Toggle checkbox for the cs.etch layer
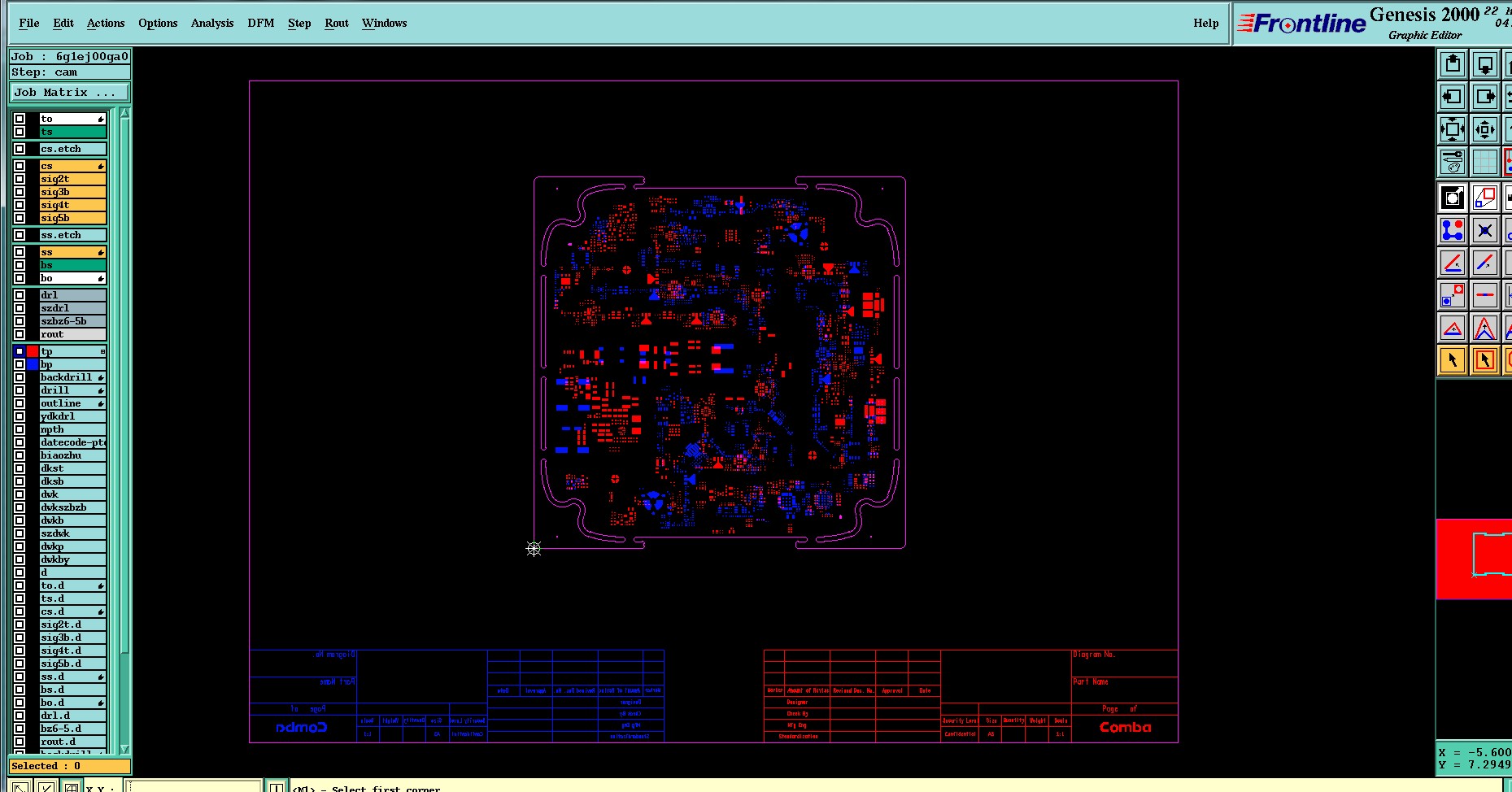This screenshot has height=792, width=1512. coord(20,149)
